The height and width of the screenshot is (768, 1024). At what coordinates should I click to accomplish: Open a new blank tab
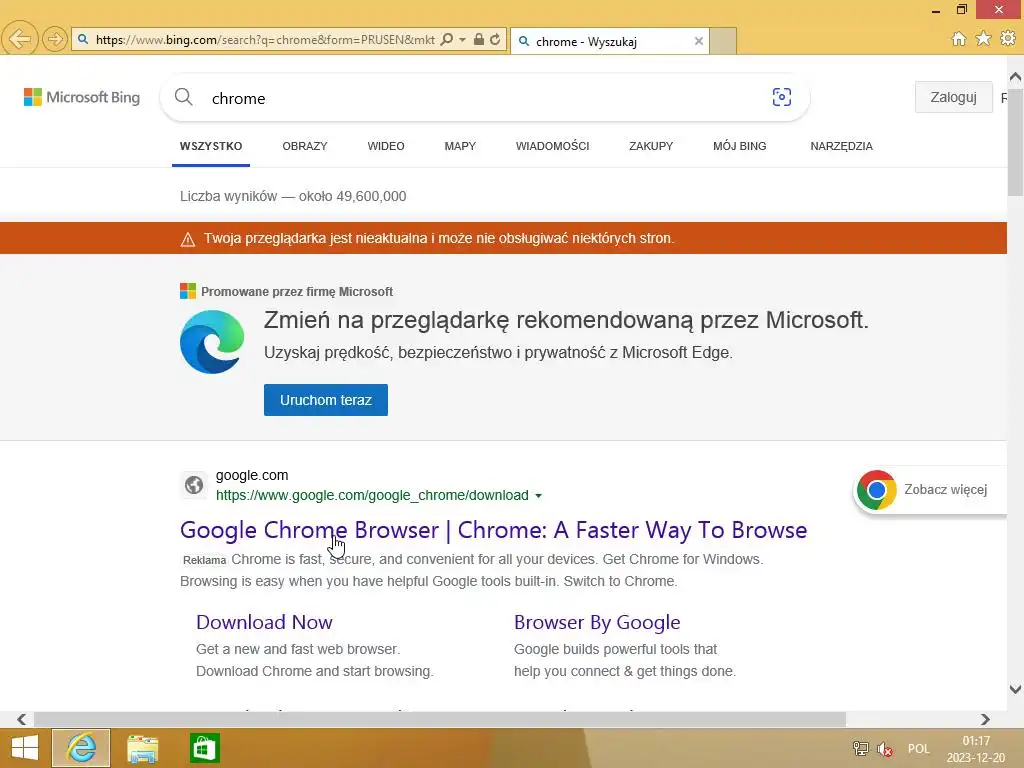point(723,41)
